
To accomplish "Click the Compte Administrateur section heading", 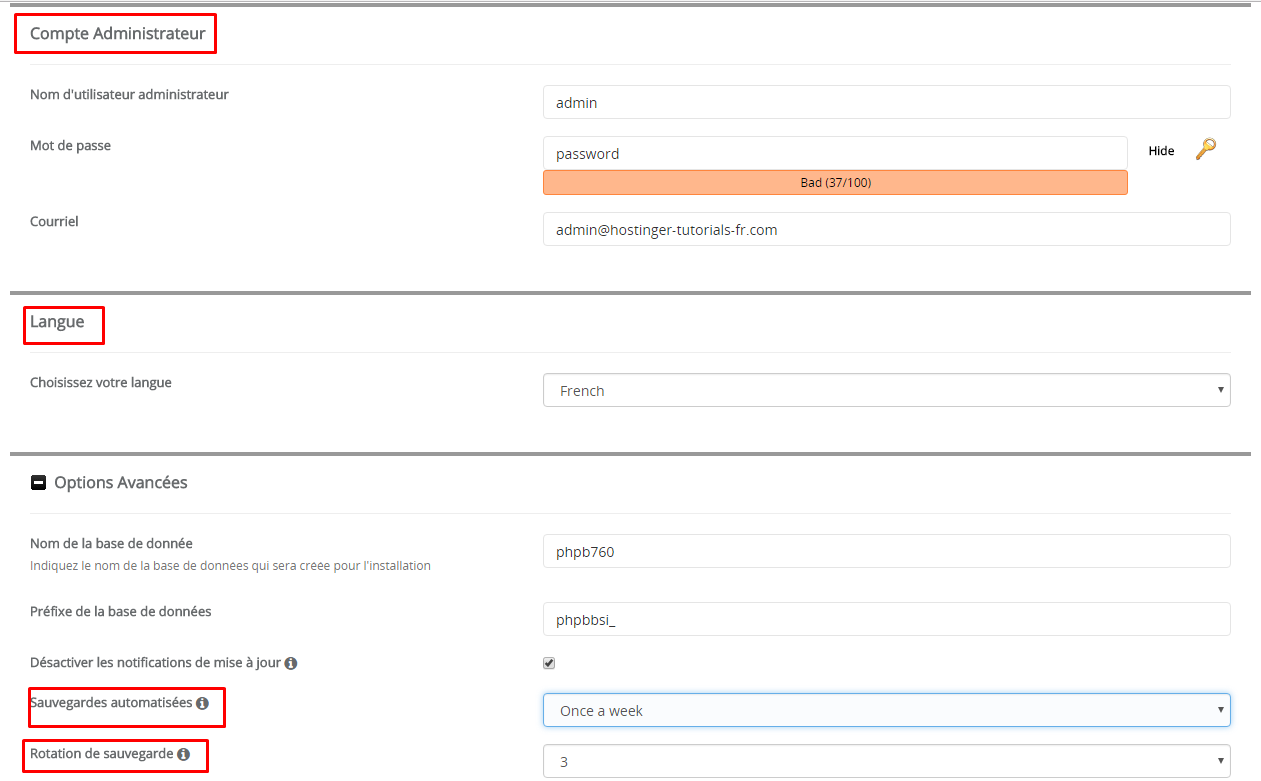I will point(118,34).
